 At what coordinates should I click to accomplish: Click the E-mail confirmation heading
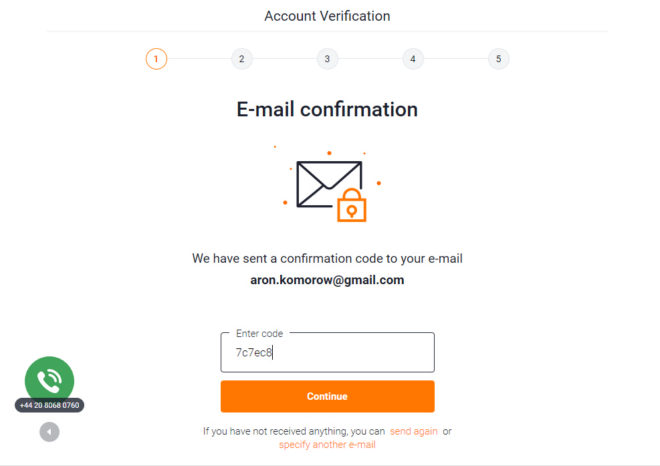[x=327, y=109]
